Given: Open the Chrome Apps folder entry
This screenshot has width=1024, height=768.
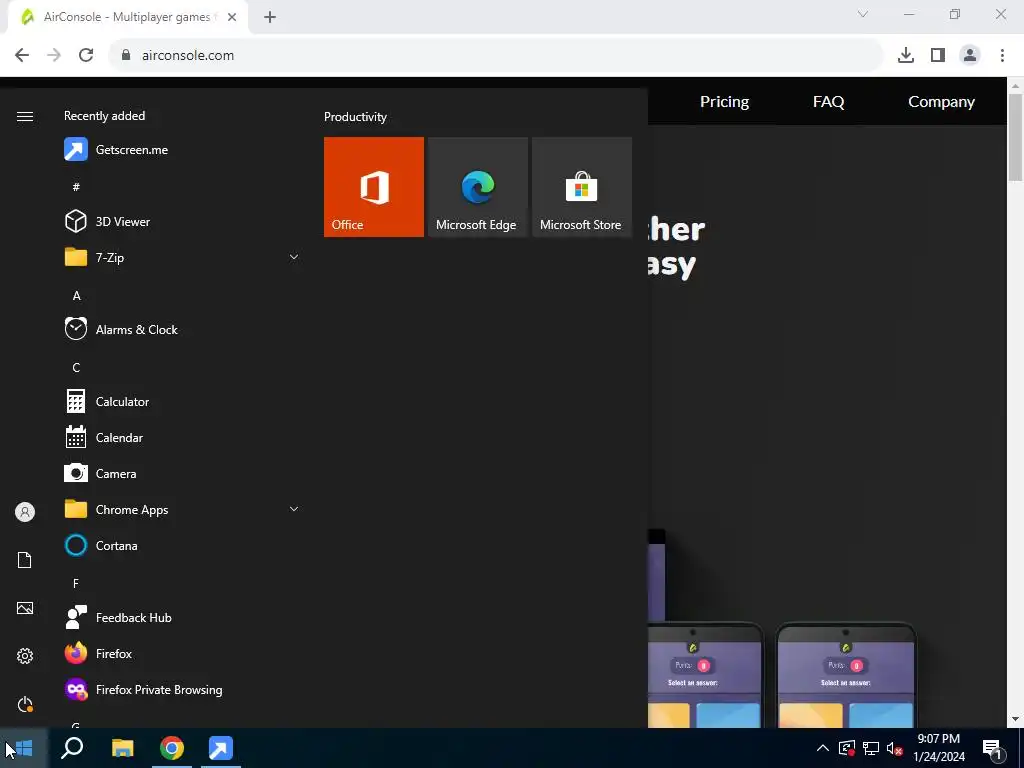Looking at the screenshot, I should click(182, 509).
